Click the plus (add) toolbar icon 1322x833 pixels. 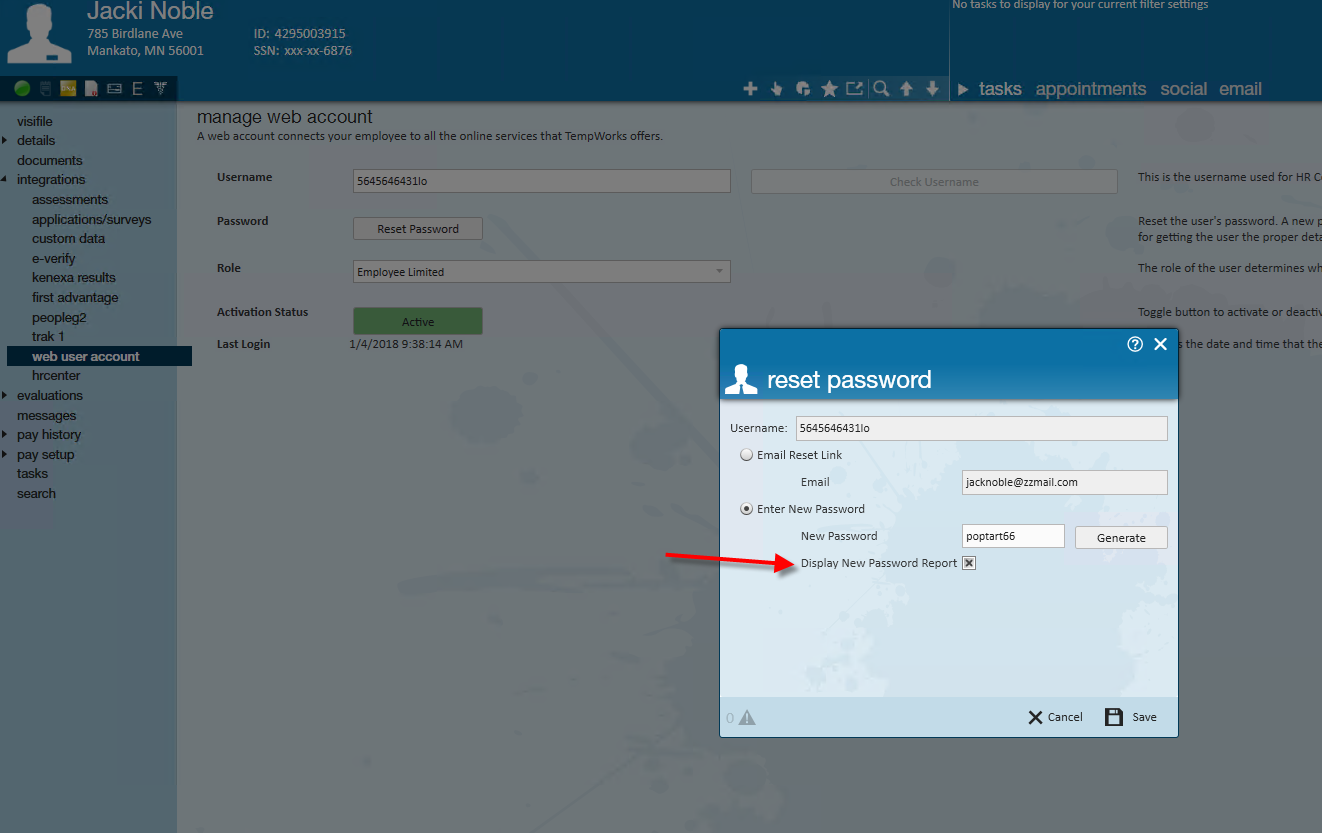750,89
